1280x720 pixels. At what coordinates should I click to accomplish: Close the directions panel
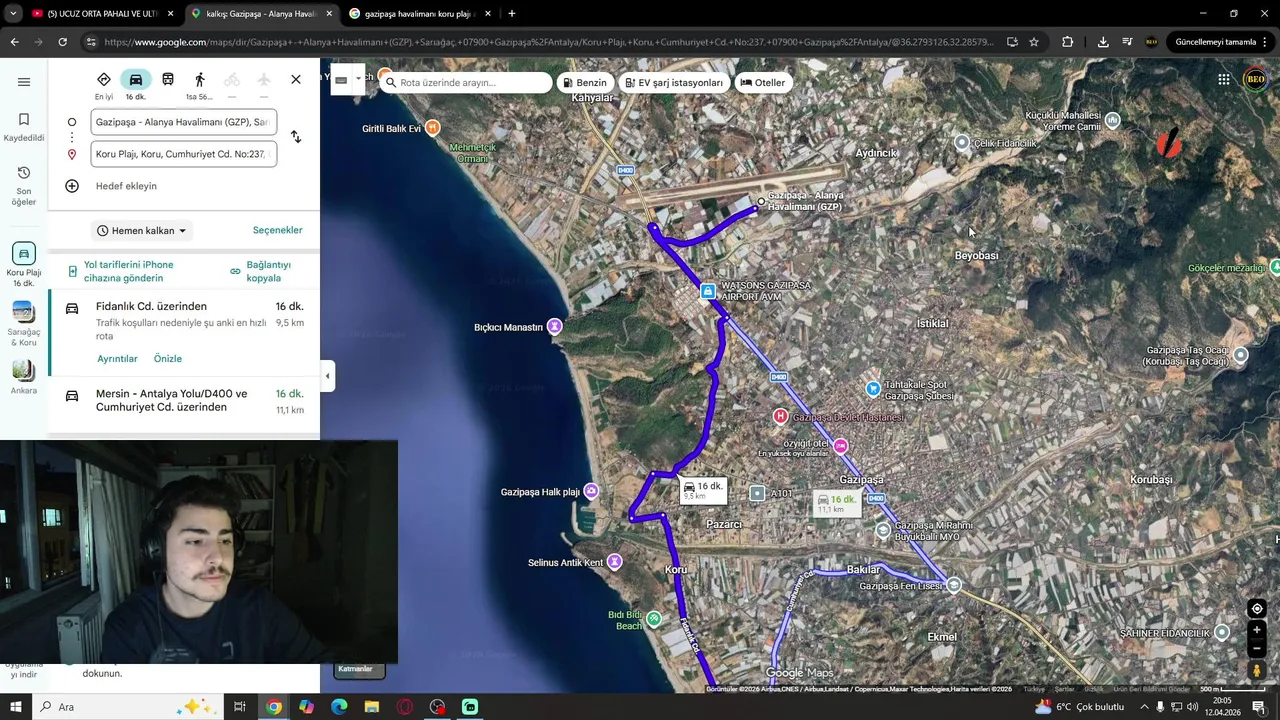point(296,80)
